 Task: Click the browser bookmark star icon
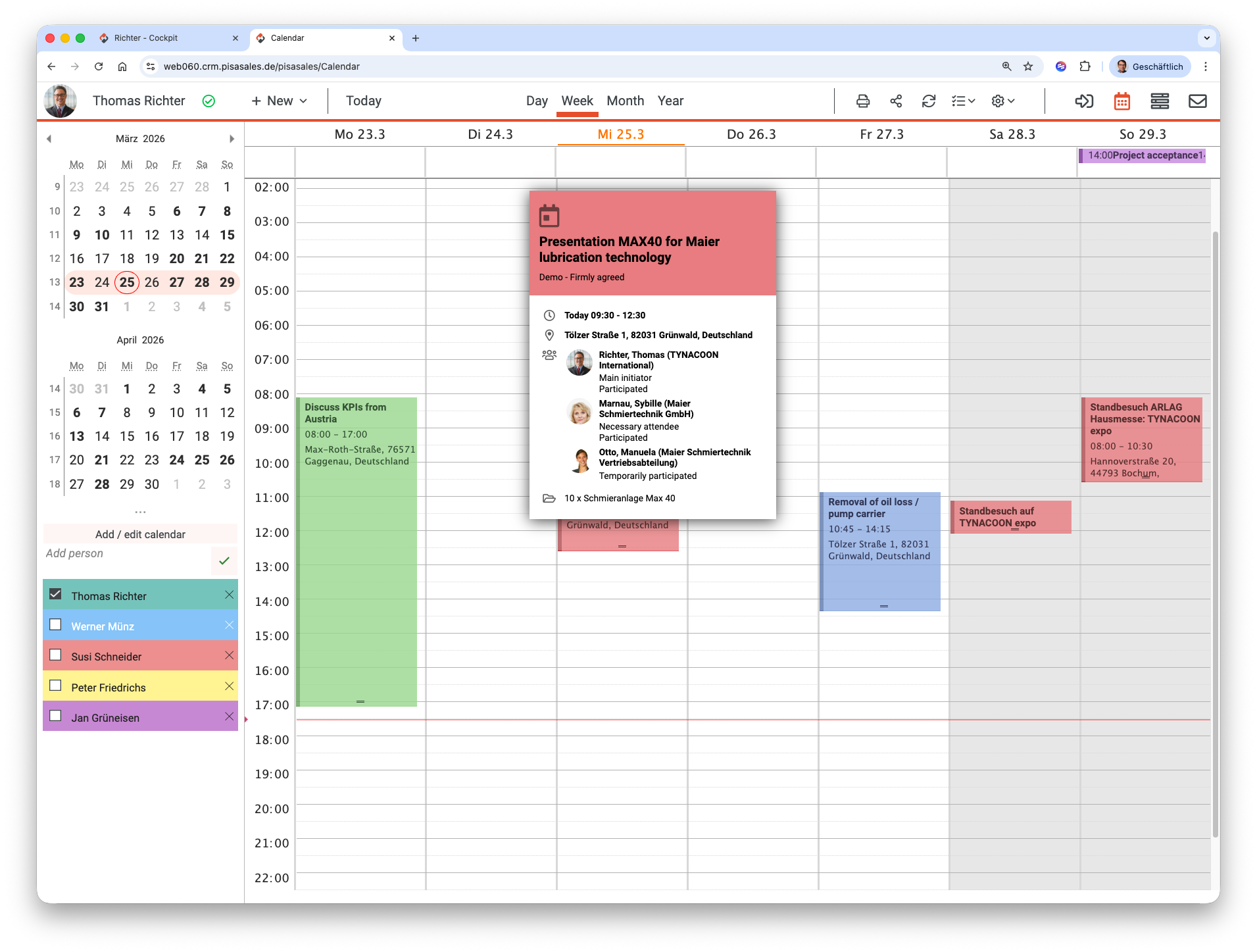[1028, 66]
